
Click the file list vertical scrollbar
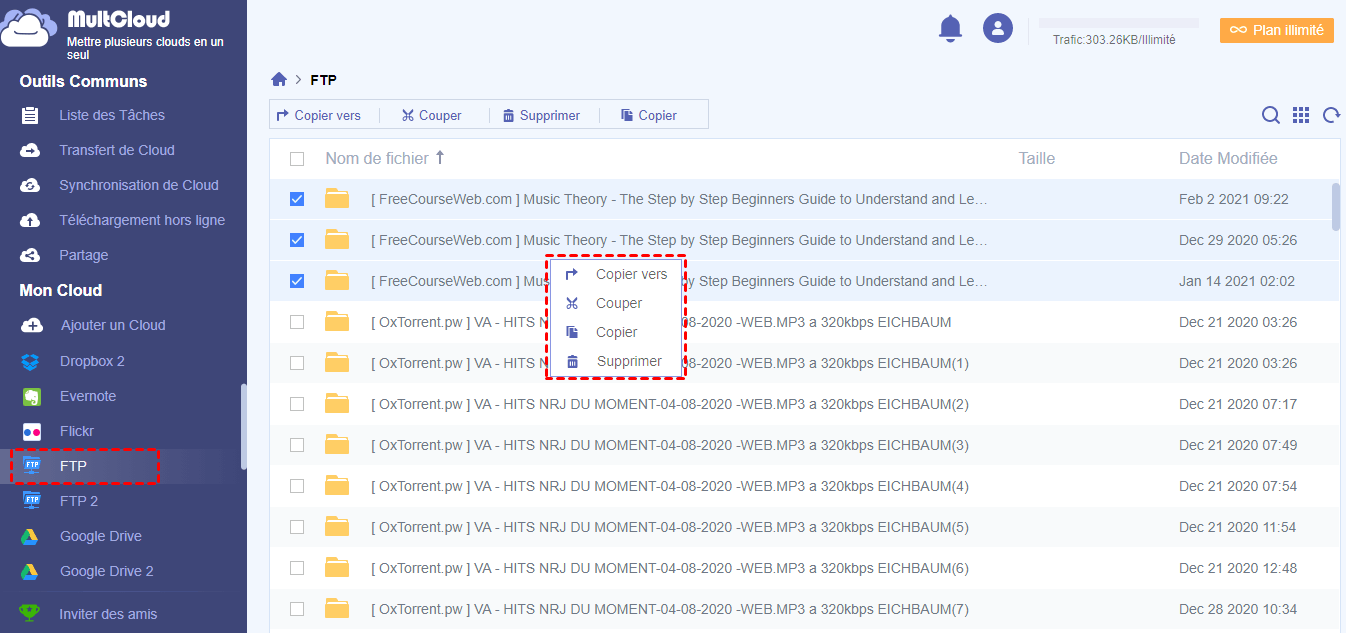pyautogui.click(x=1336, y=207)
